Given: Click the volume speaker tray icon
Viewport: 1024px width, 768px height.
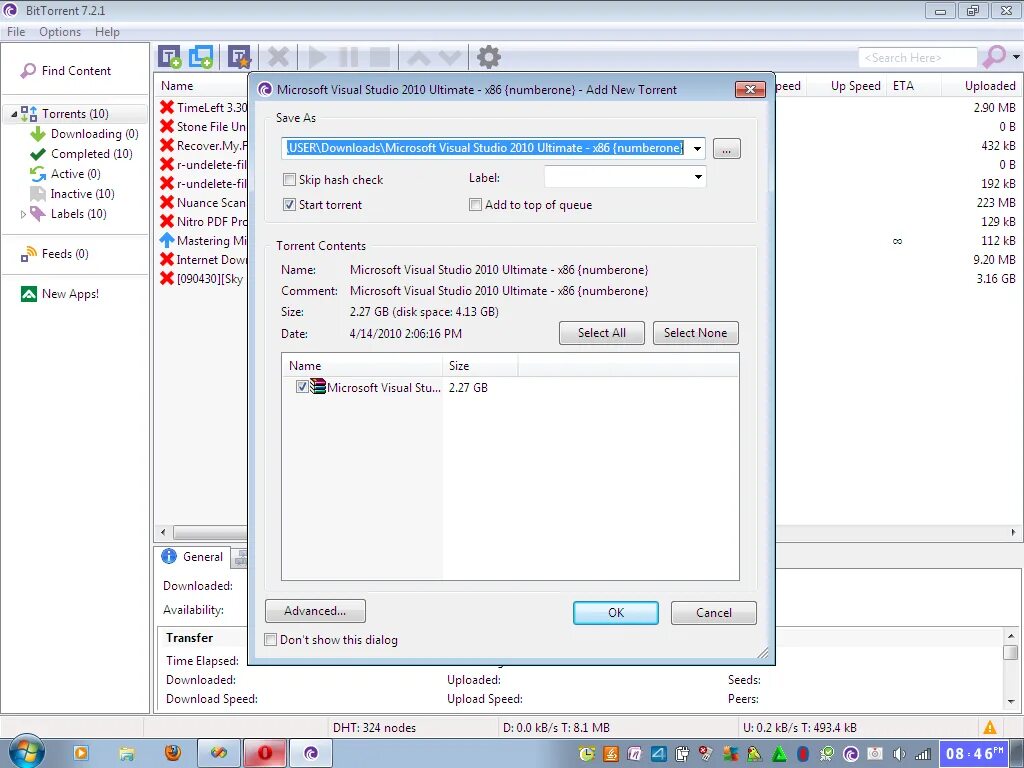Looking at the screenshot, I should (x=900, y=754).
